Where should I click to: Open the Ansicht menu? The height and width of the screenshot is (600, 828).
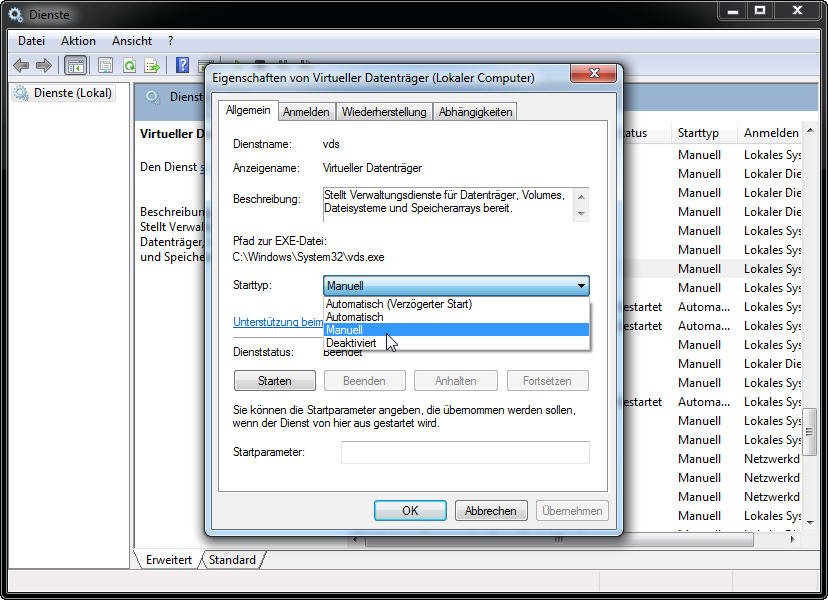click(x=131, y=41)
